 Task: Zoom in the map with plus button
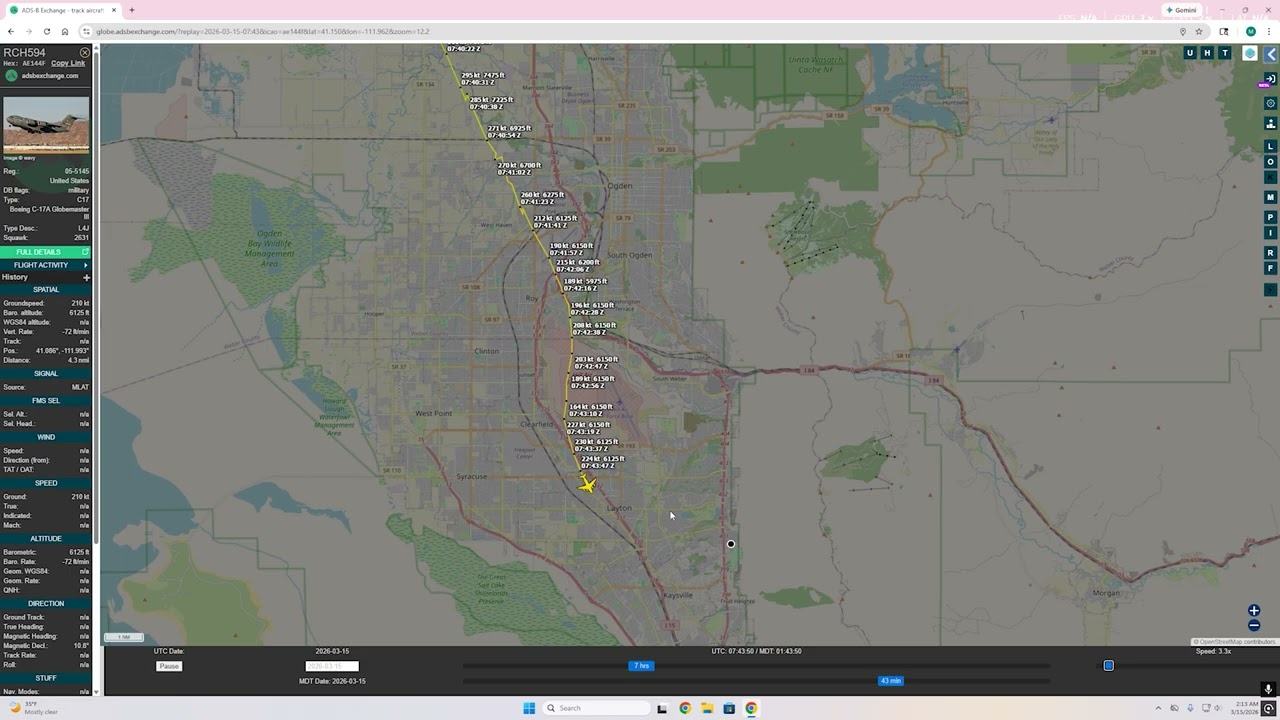tap(1254, 611)
